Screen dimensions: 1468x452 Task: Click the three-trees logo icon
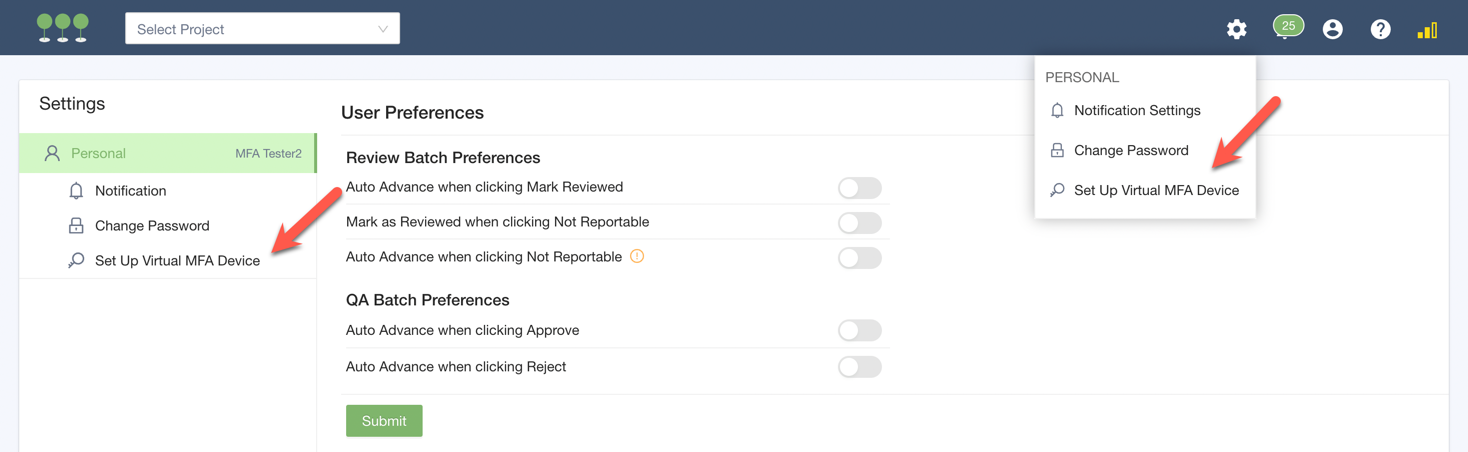click(62, 28)
